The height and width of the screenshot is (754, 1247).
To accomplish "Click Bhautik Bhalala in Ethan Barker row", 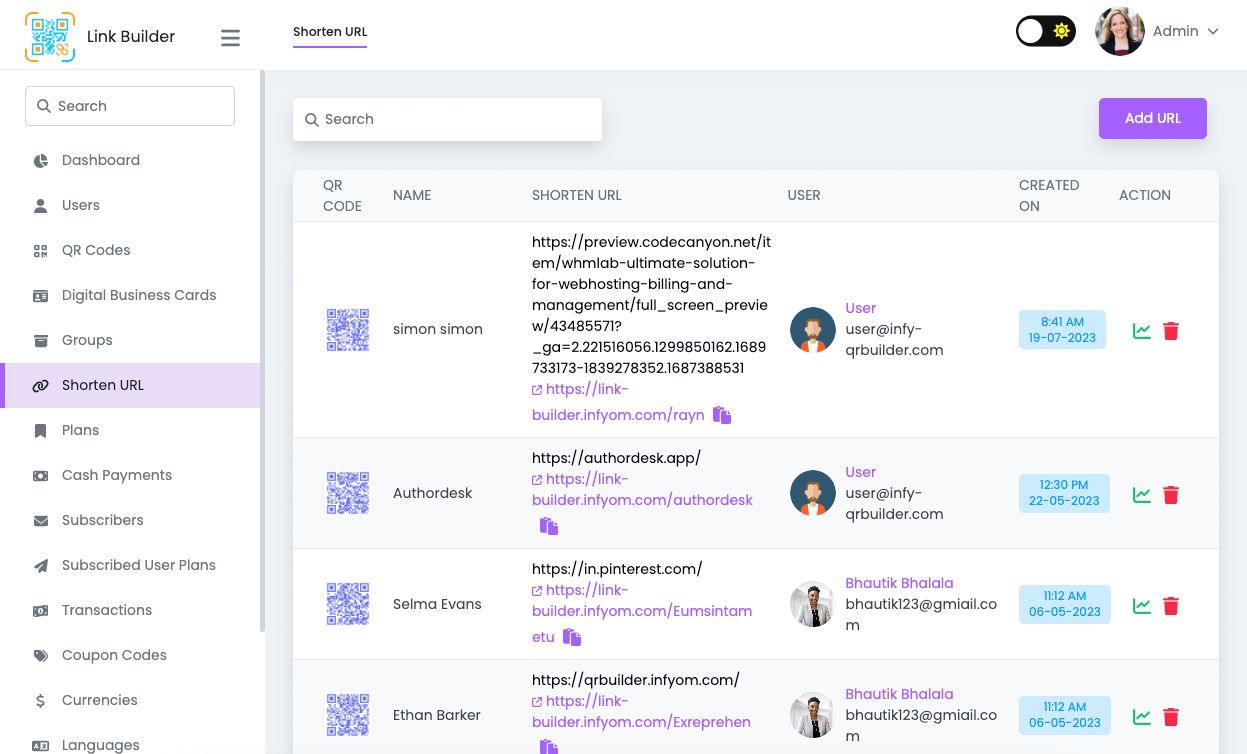I will (899, 694).
